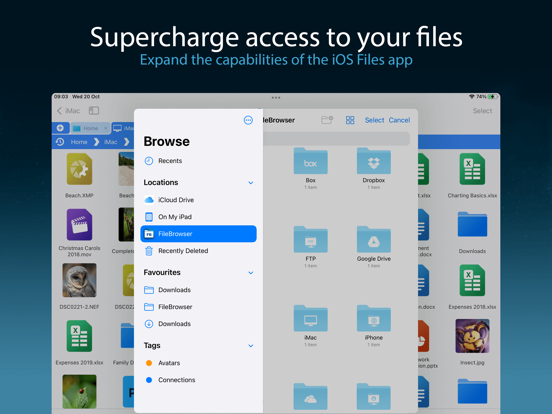
Task: Collapse the Favourites section
Action: (x=251, y=273)
